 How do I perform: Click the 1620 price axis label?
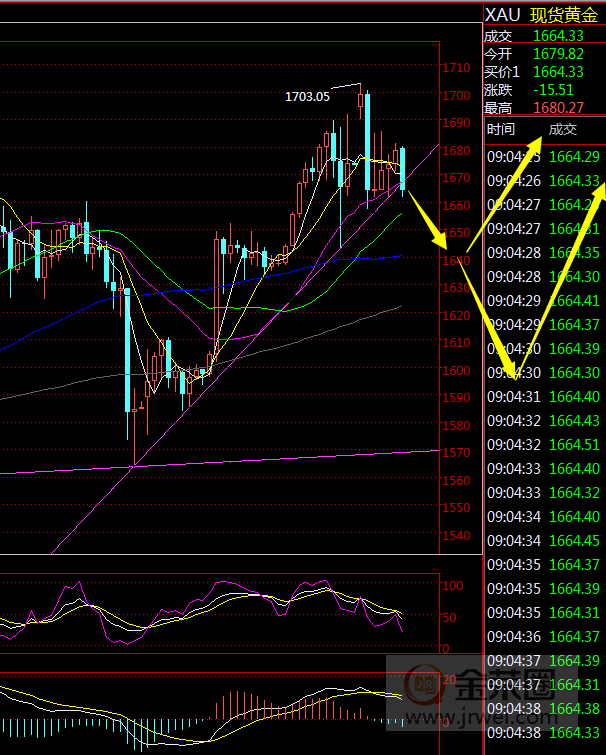pos(456,315)
